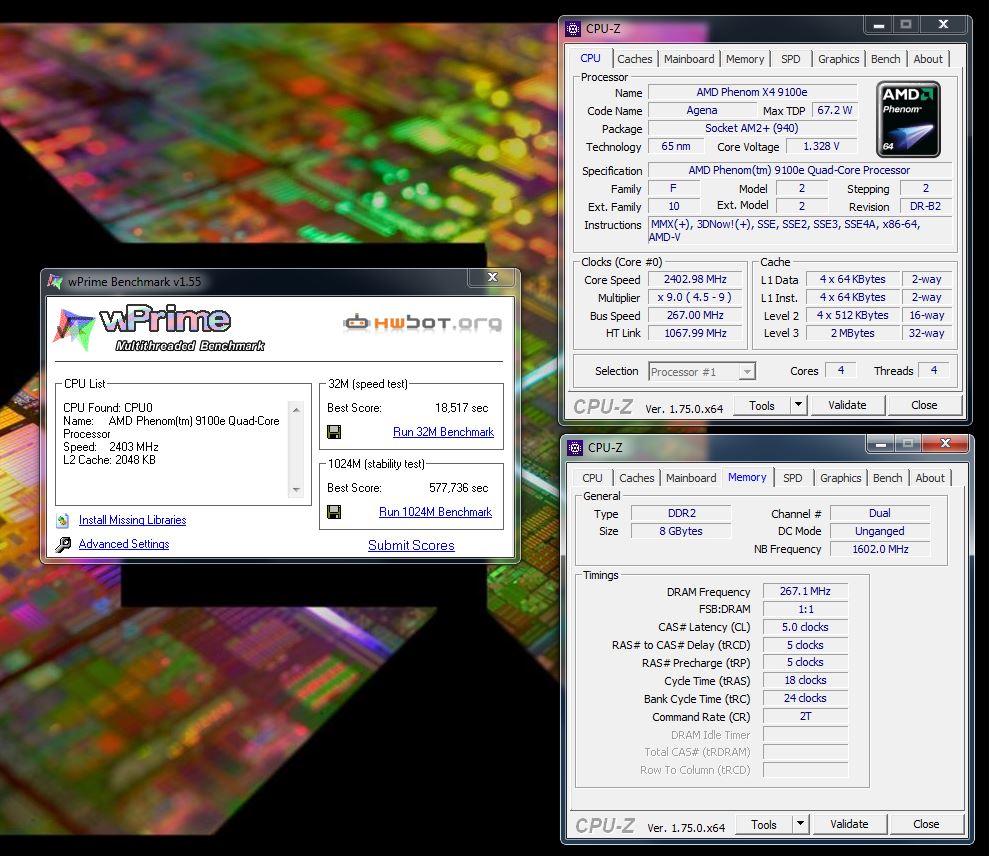Click Close button in upper CPU-Z
Screen dimensions: 989x856
pos(924,405)
